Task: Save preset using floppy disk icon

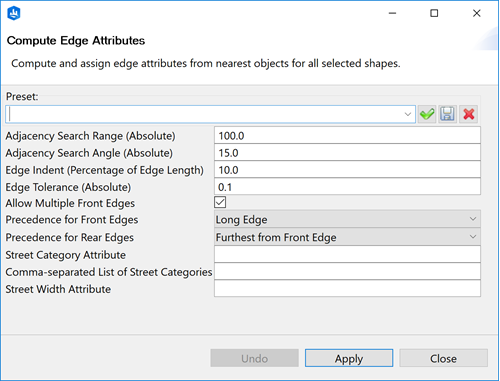Action: (447, 114)
